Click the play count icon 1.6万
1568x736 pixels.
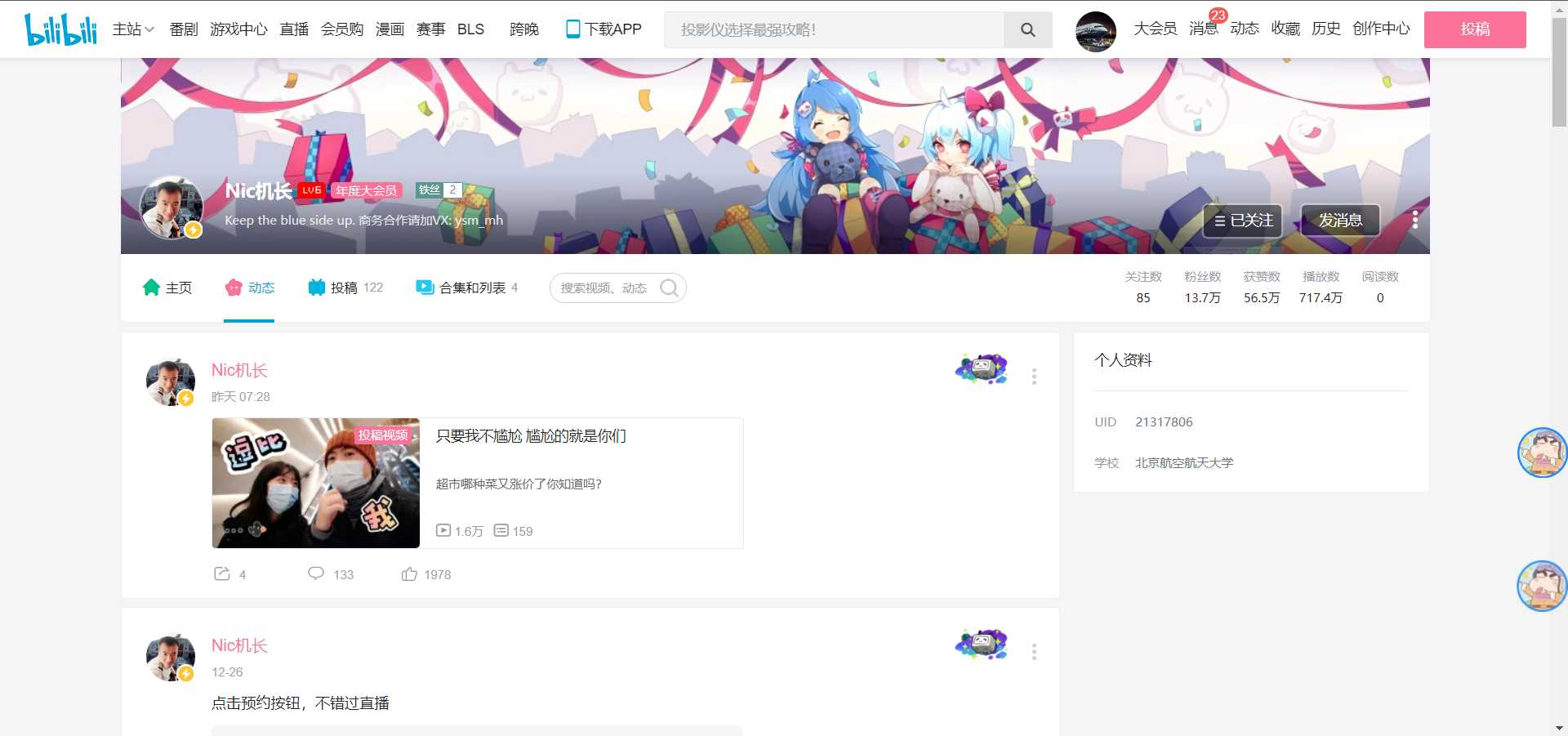tap(443, 530)
